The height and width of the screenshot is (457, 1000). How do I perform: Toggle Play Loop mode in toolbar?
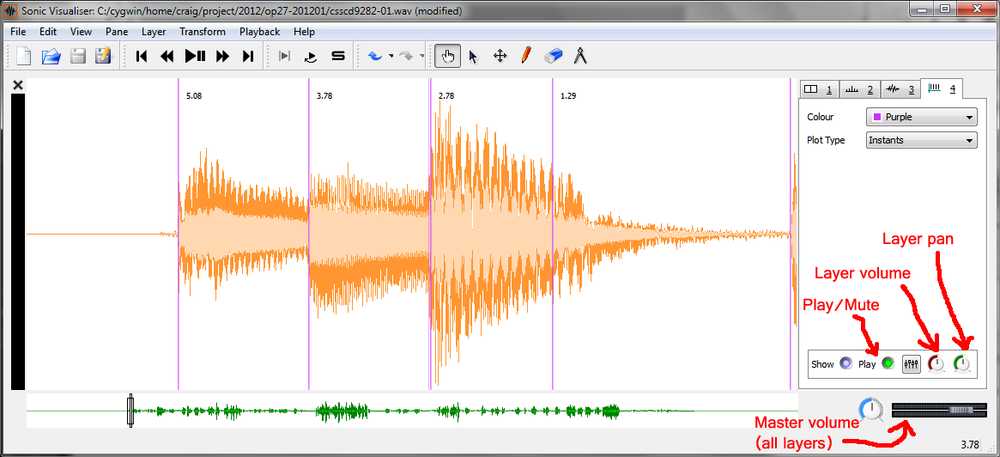point(311,56)
